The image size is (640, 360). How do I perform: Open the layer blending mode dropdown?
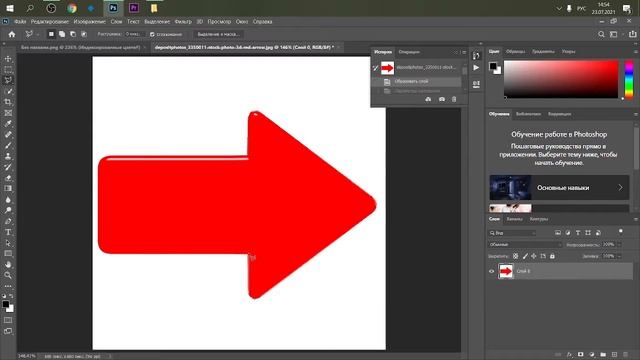525,244
